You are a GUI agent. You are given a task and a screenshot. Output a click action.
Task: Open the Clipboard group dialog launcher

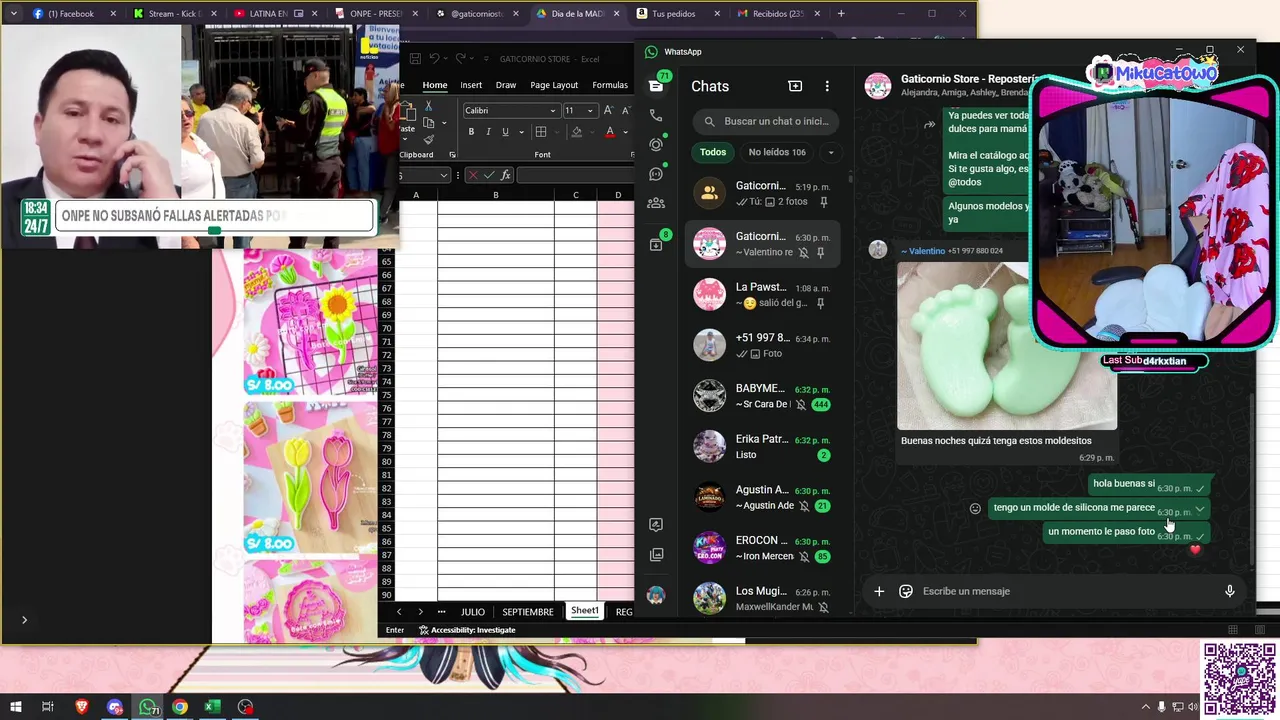point(452,155)
